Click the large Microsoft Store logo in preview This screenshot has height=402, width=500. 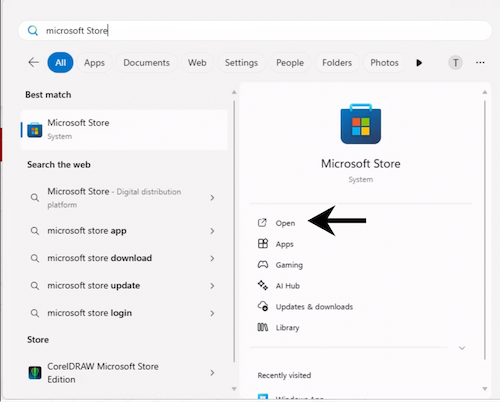pos(361,124)
